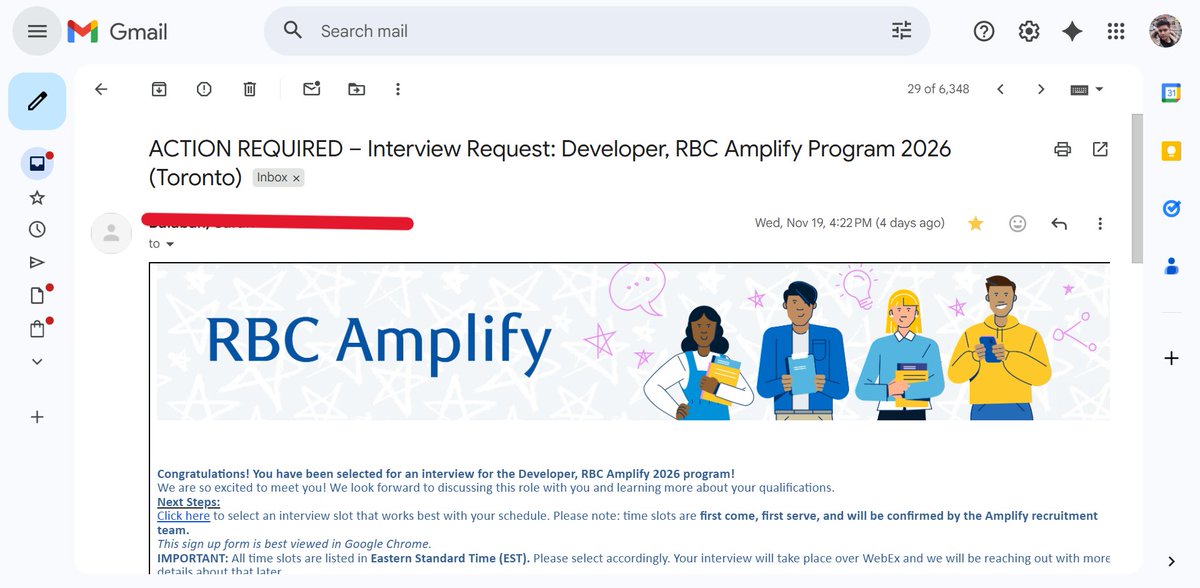
Task: Go to Inbox in sidebar
Action: pyautogui.click(x=37, y=163)
